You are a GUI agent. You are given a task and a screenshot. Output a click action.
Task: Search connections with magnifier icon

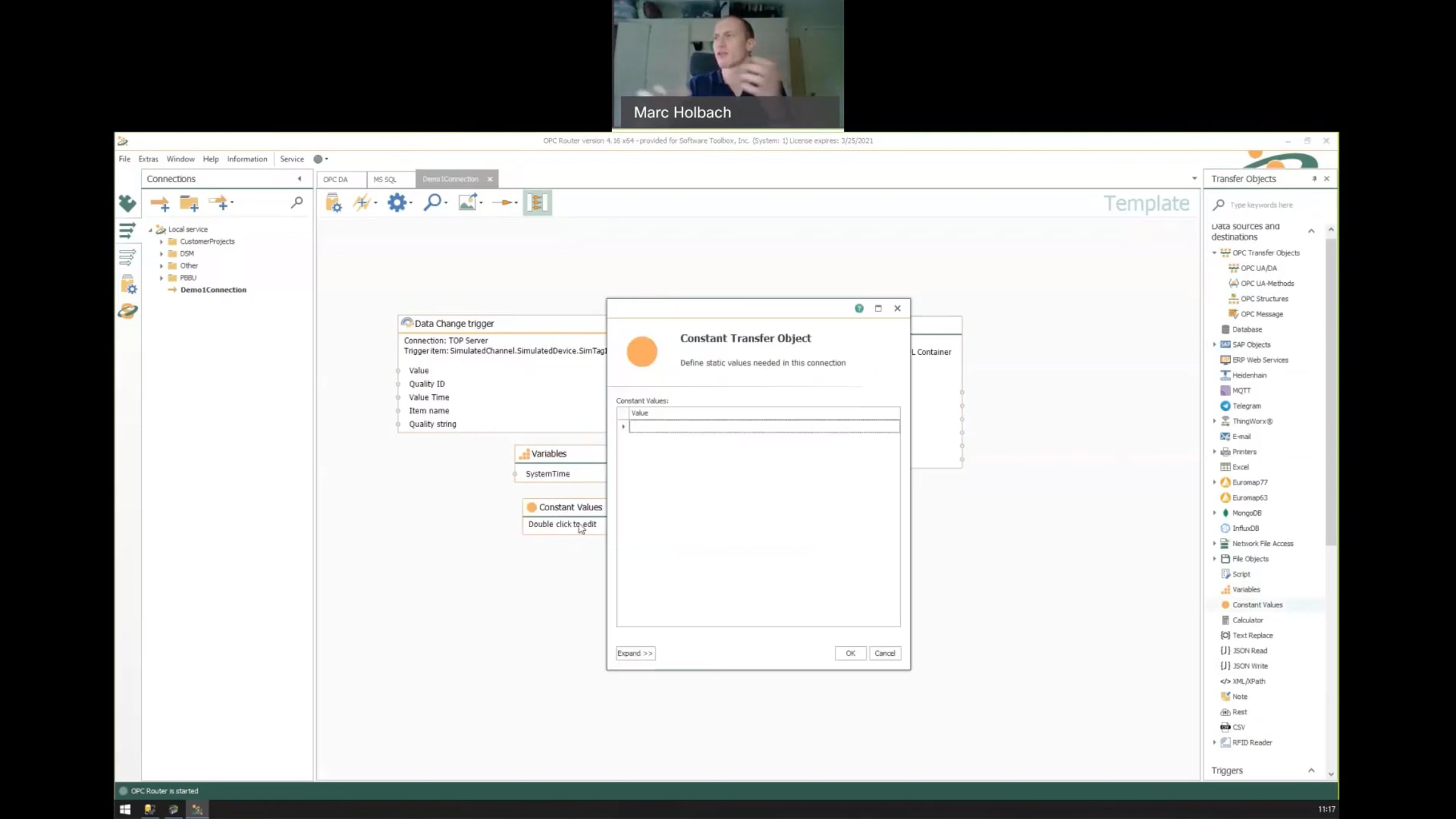297,203
